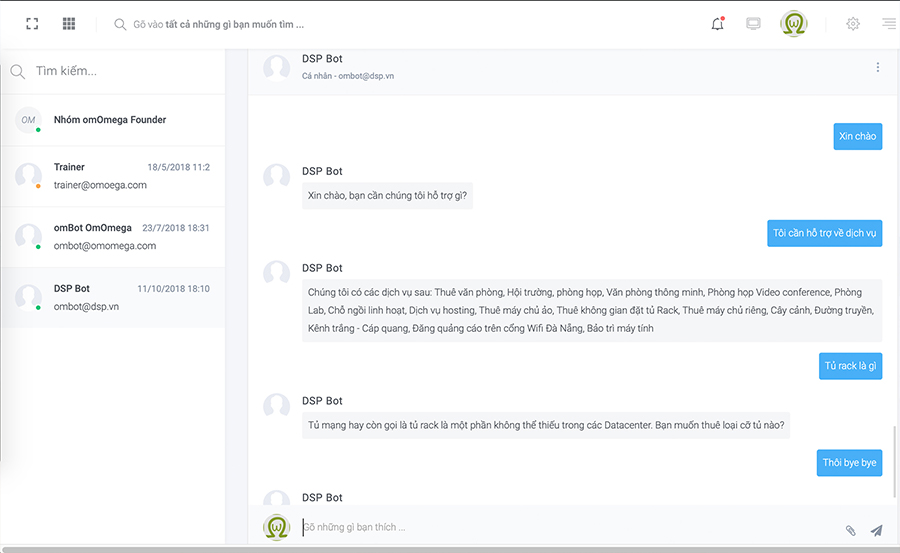Image resolution: width=900 pixels, height=553 pixels.
Task: Open the hamburger menu top right
Action: (x=889, y=24)
